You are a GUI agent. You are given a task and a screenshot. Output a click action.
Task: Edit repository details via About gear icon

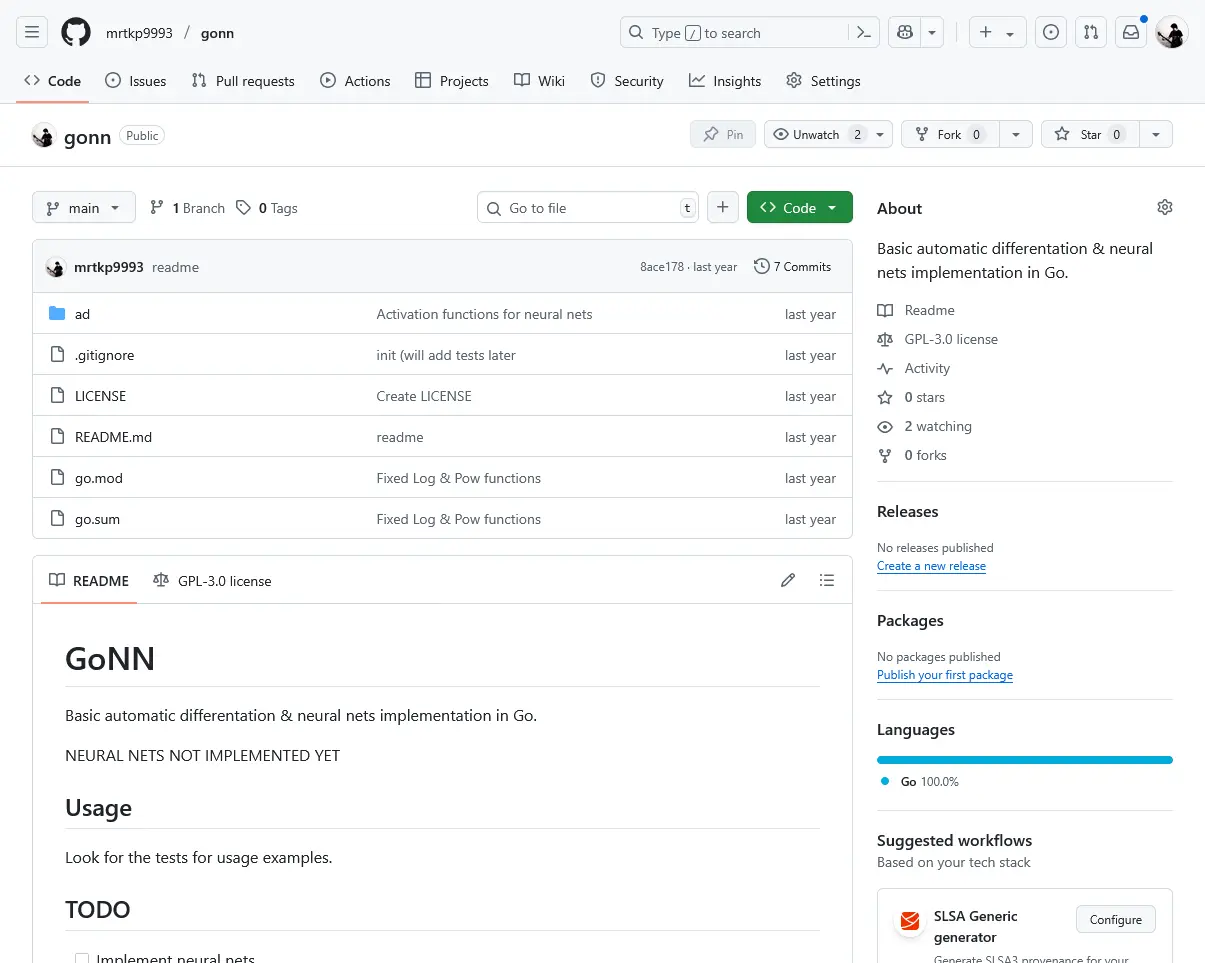[1165, 207]
